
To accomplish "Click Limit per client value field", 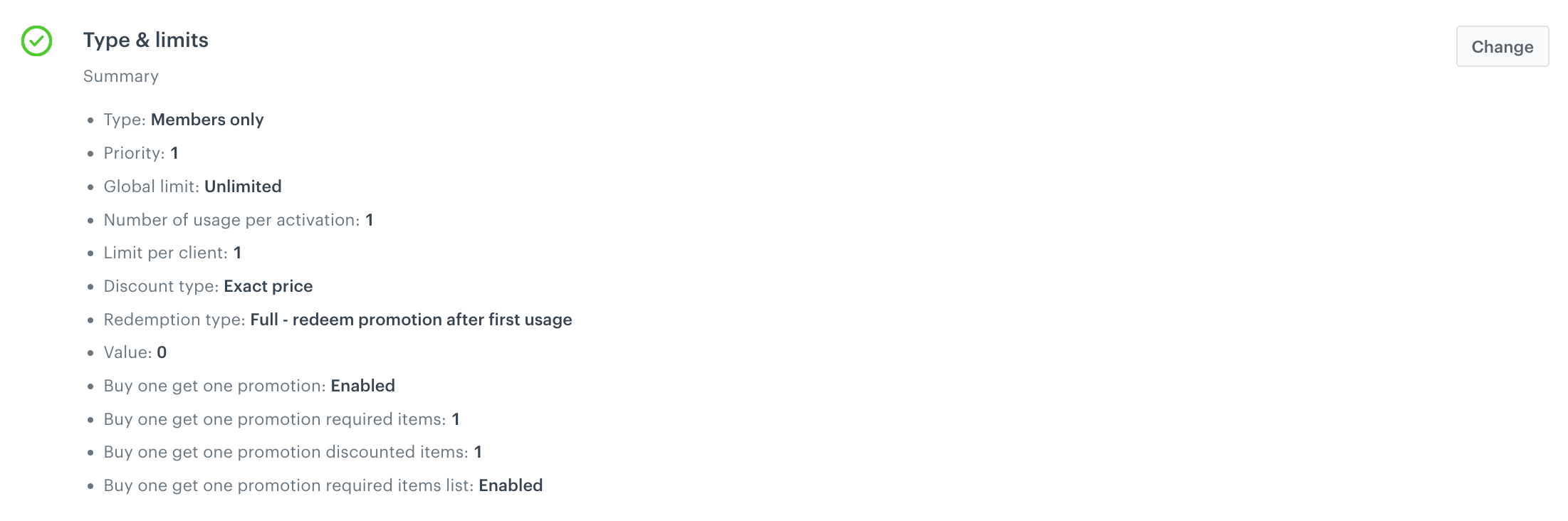I will [237, 253].
